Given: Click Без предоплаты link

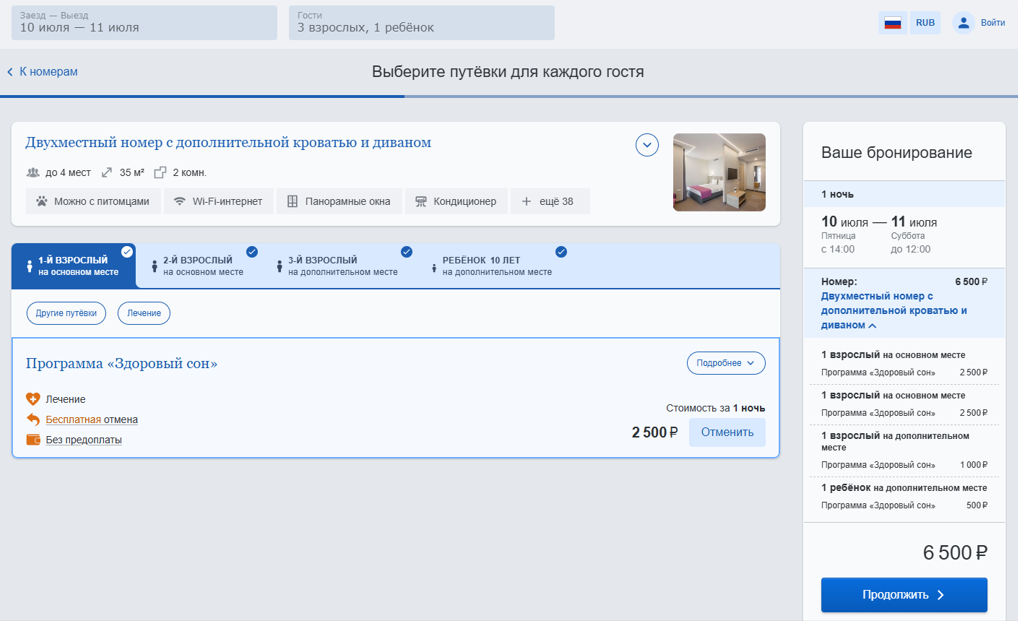Looking at the screenshot, I should (x=84, y=439).
